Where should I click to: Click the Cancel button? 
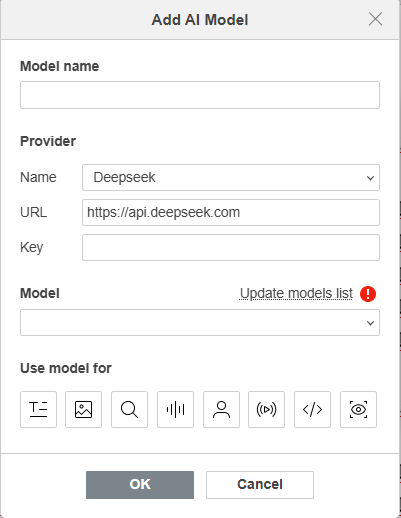(260, 485)
